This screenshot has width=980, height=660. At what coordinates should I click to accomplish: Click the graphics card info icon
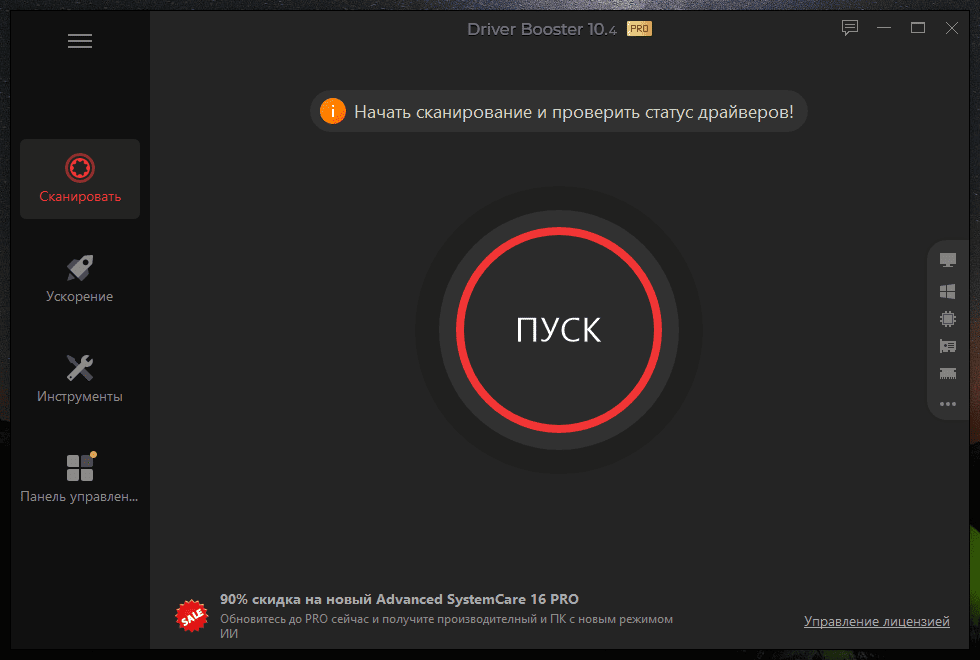click(948, 347)
